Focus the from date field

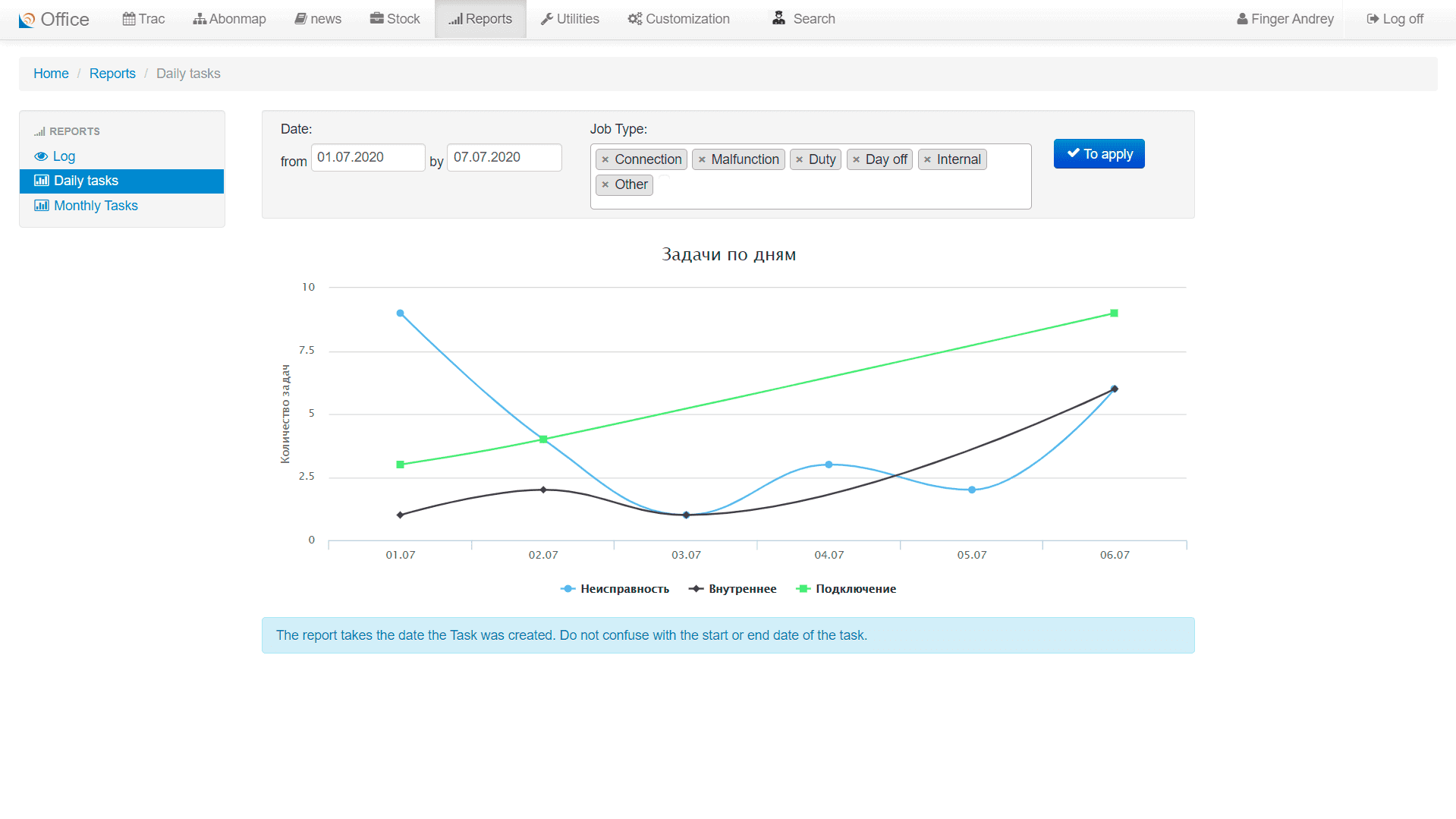(368, 157)
